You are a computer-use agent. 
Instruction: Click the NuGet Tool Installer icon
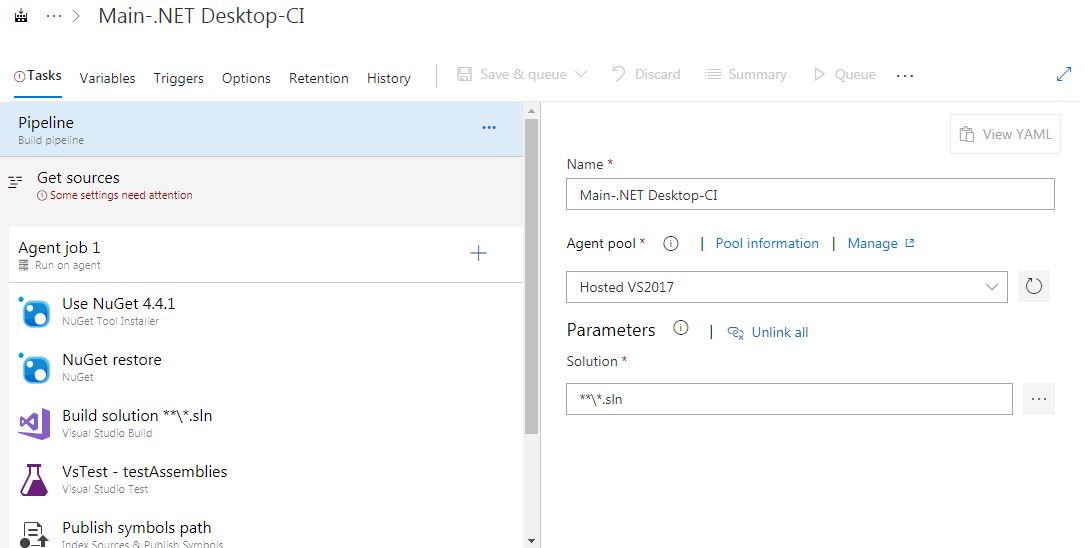[34, 311]
